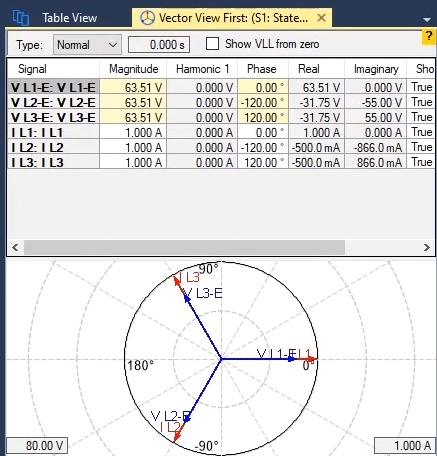Open the Type Normal dropdown

(x=87, y=45)
